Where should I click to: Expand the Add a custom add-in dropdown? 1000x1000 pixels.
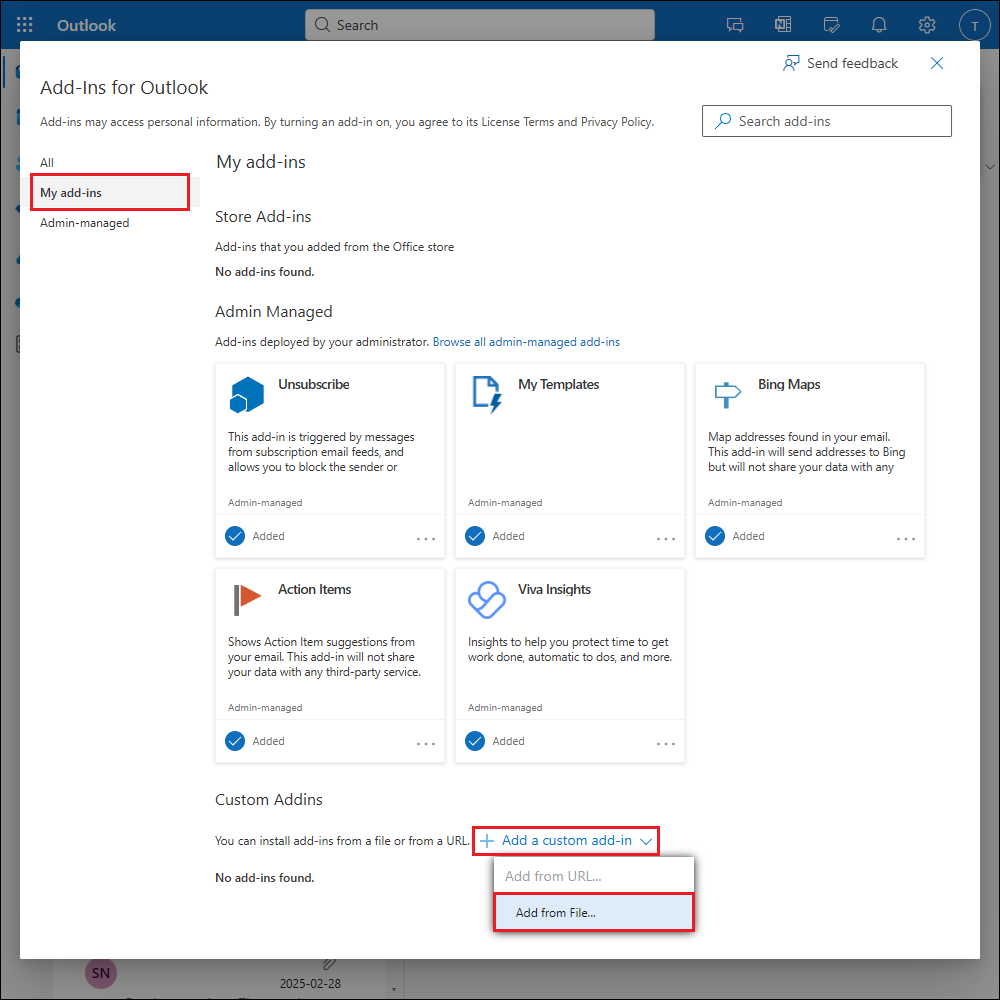tap(567, 841)
